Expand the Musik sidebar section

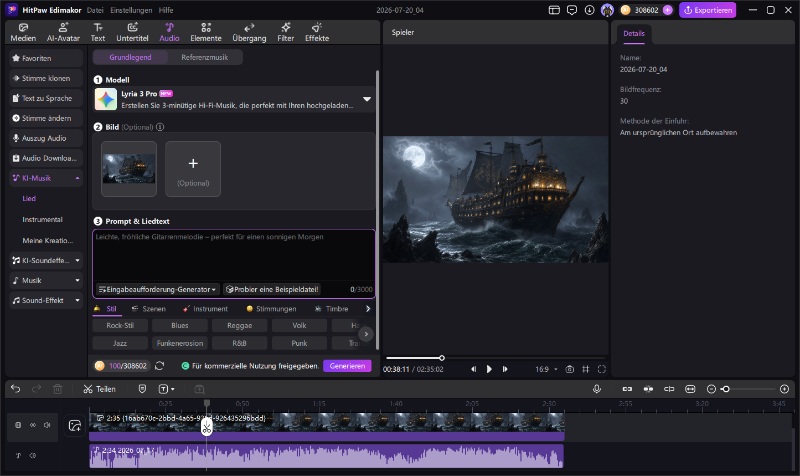tap(77, 280)
